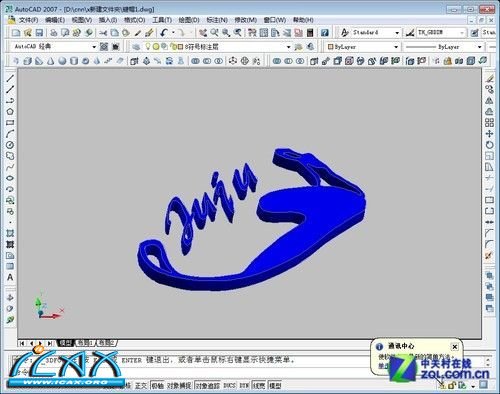Image resolution: width=500 pixels, height=394 pixels.
Task: Open the 绘图(D) menu
Action: (x=189, y=20)
